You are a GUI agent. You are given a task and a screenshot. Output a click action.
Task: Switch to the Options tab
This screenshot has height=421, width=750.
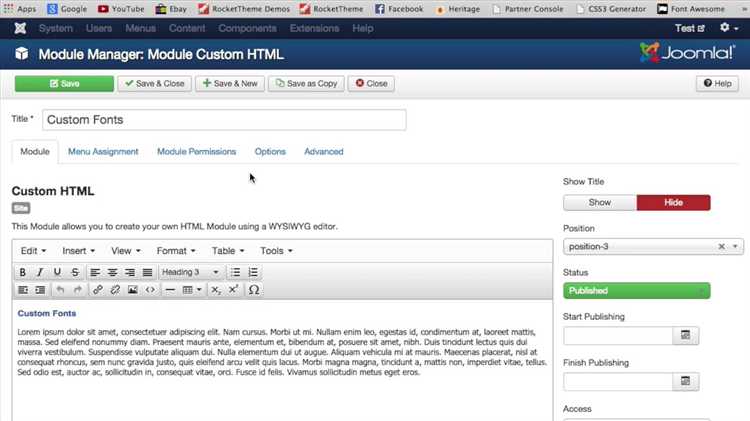tap(270, 152)
